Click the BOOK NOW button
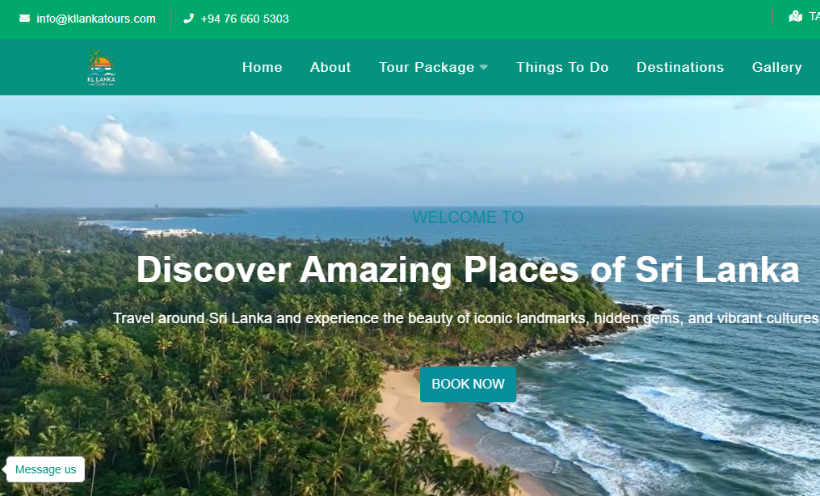The height and width of the screenshot is (496, 820). pyautogui.click(x=468, y=384)
